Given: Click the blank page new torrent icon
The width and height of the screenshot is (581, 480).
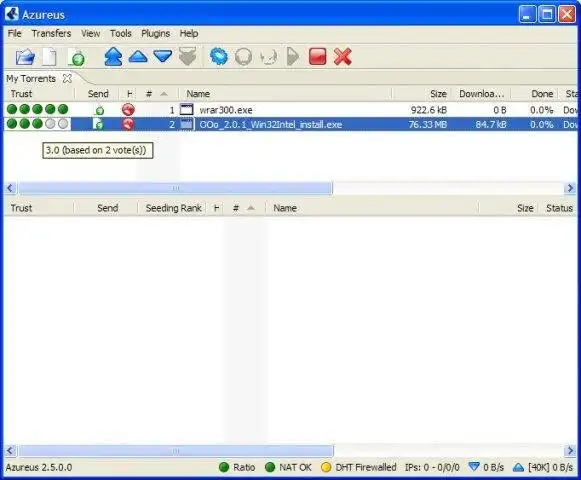Looking at the screenshot, I should click(50, 57).
